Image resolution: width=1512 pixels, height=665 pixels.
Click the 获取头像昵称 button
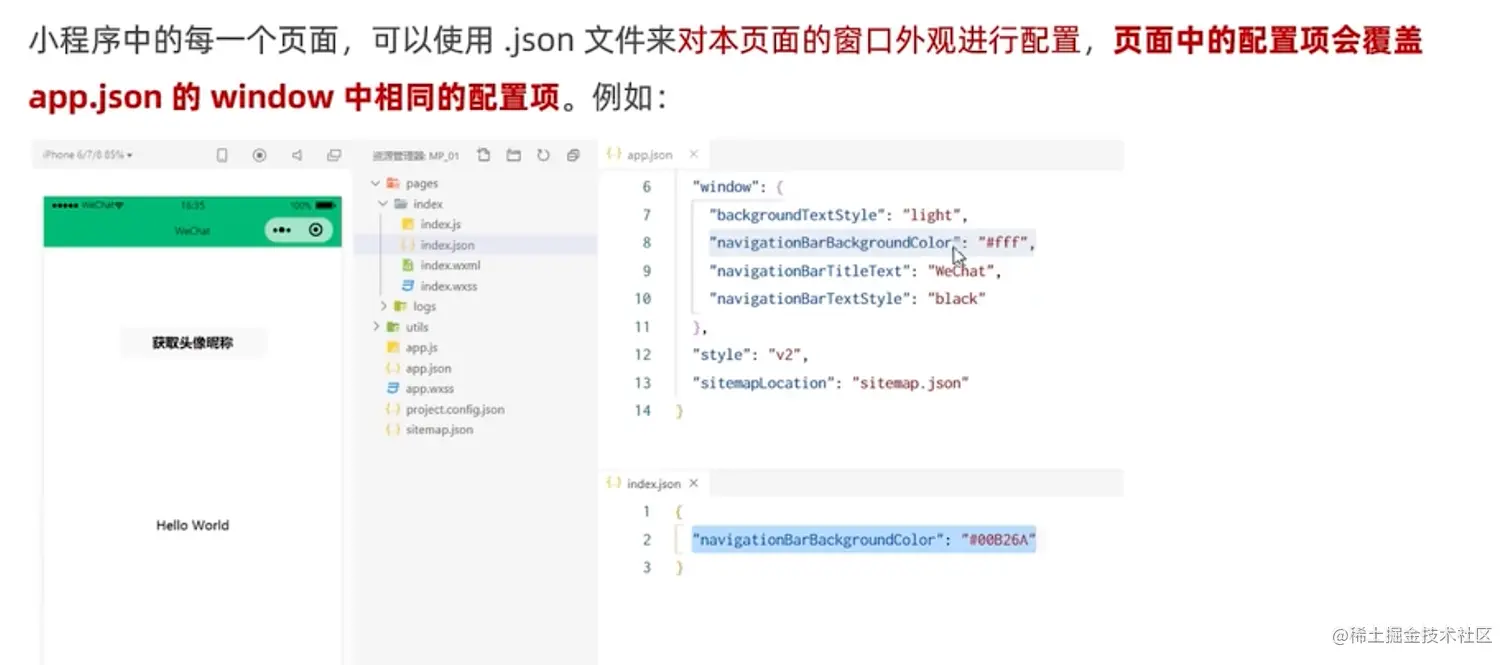(193, 343)
